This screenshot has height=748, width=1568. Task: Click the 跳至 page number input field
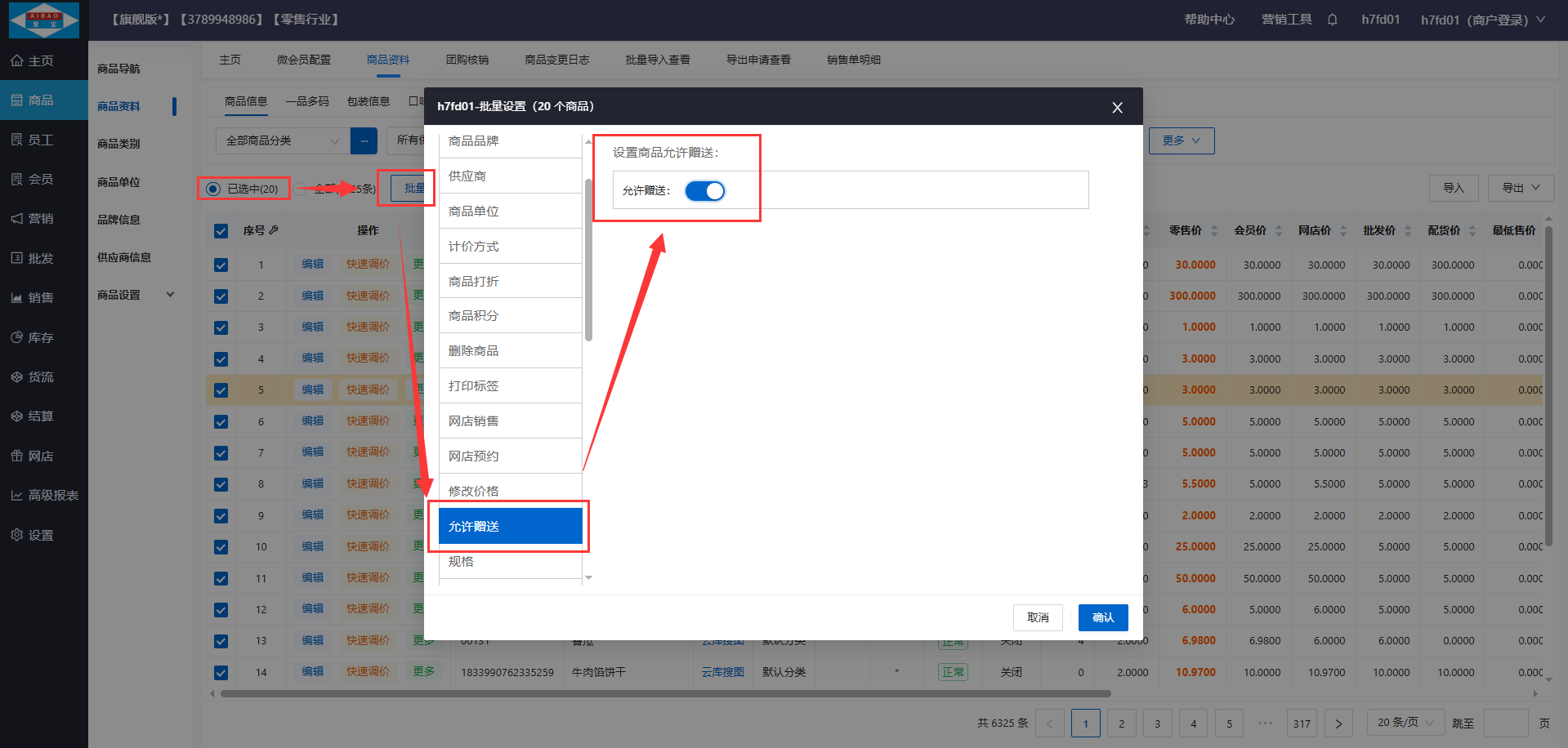(x=1505, y=724)
